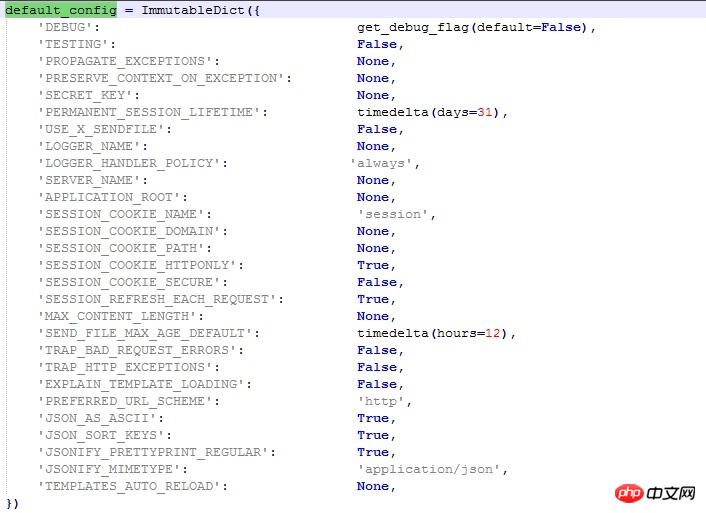706x513 pixels.
Task: Click None value of 'SECRET_KEY'
Action: coord(373,95)
